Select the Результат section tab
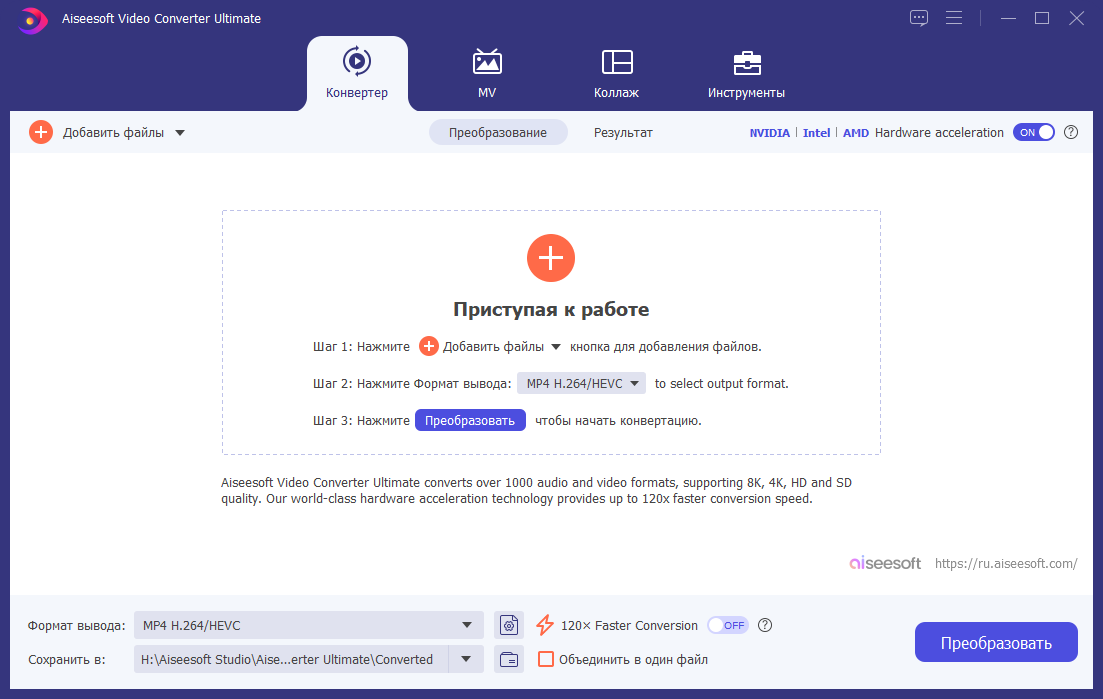The height and width of the screenshot is (699, 1103). (x=623, y=132)
